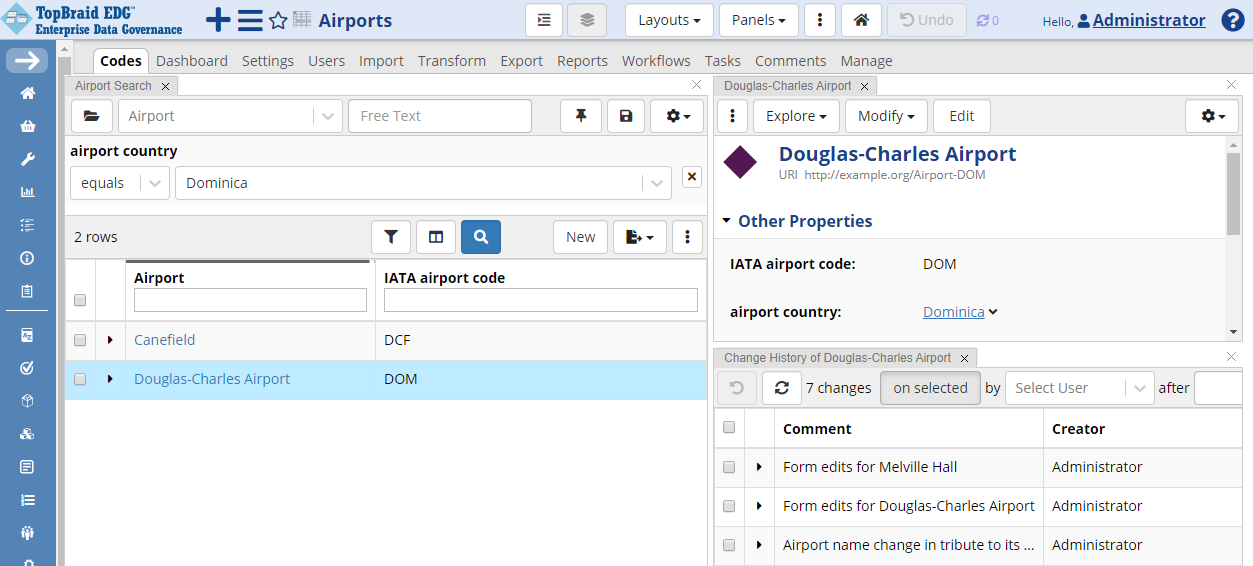Viewport: 1253px width, 566px height.
Task: Collapse the Other Properties section
Action: (727, 221)
